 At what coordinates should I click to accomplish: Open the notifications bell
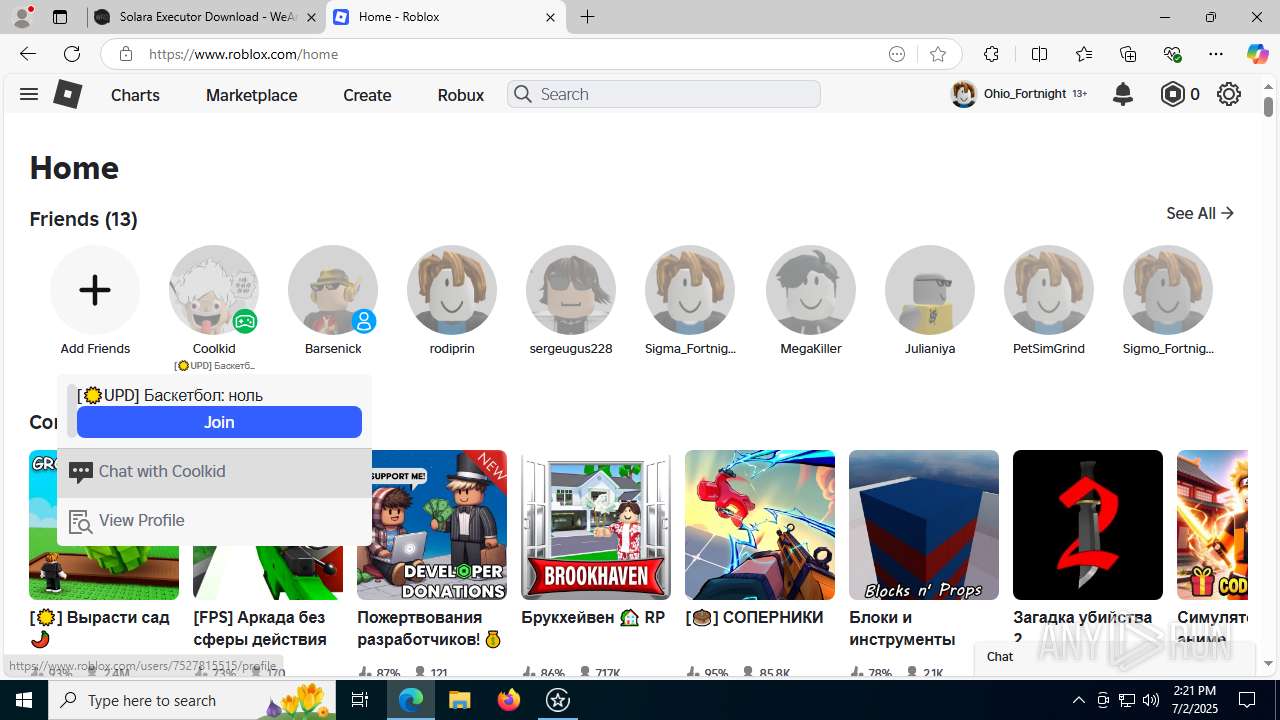tap(1123, 94)
